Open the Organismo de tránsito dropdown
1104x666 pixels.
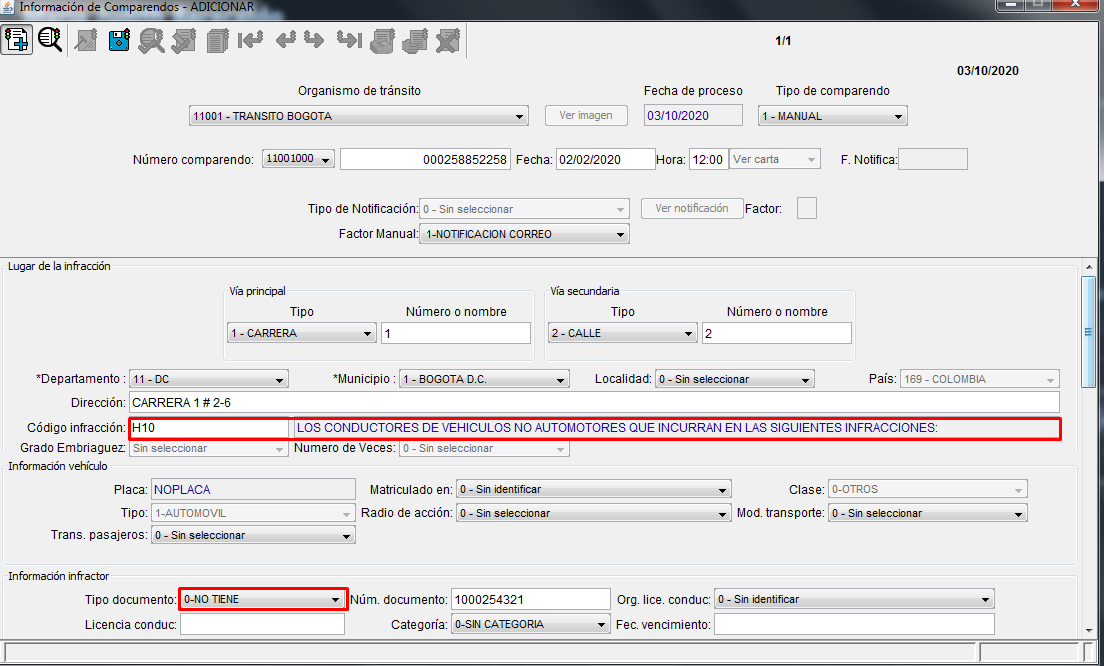click(358, 116)
